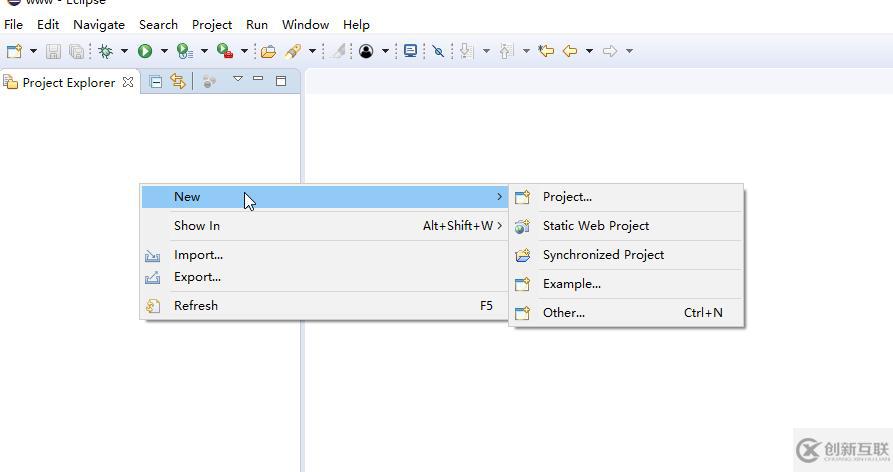Expand the Previous Annotation dropdown arrow
Image resolution: width=893 pixels, height=472 pixels.
pos(526,51)
